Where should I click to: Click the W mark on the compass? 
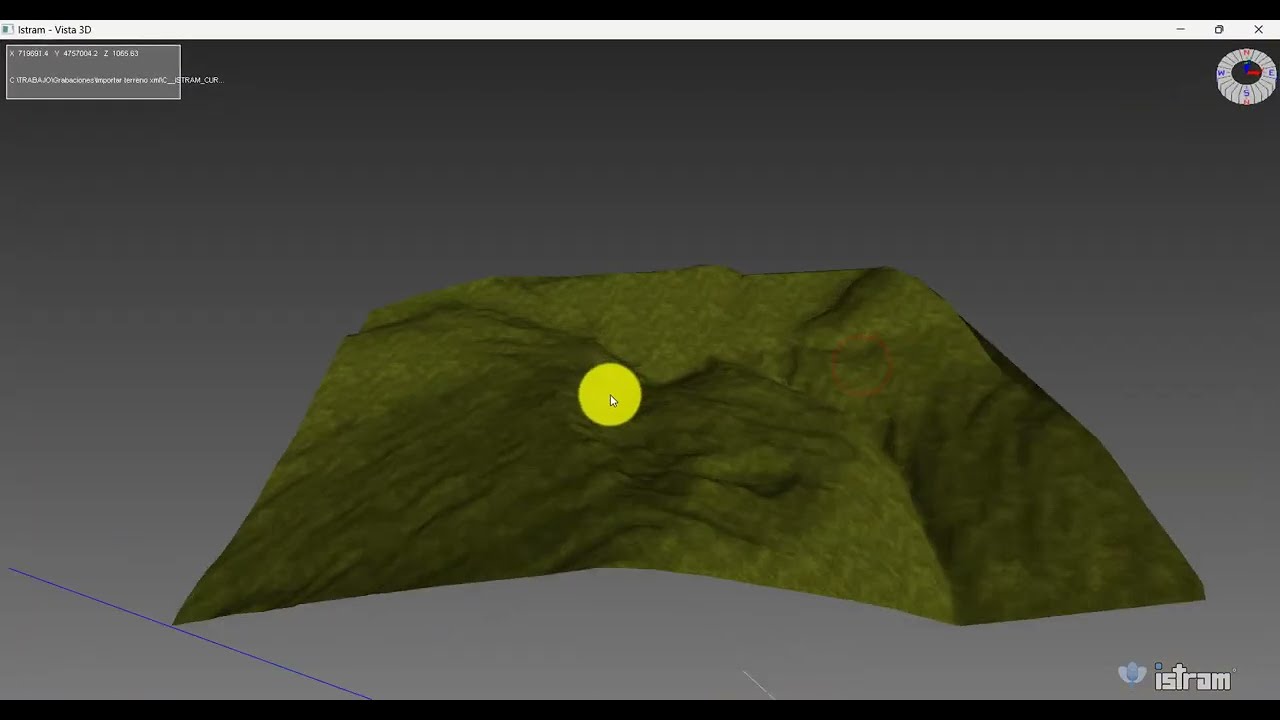tap(1221, 73)
